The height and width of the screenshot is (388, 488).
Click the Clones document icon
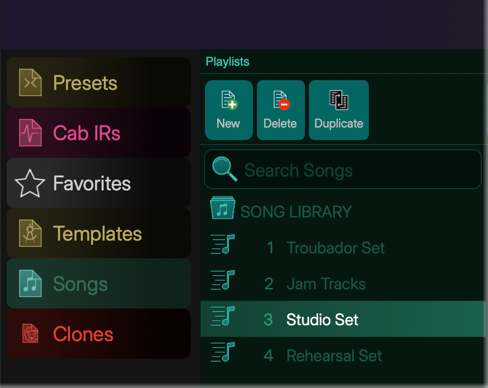coord(30,334)
